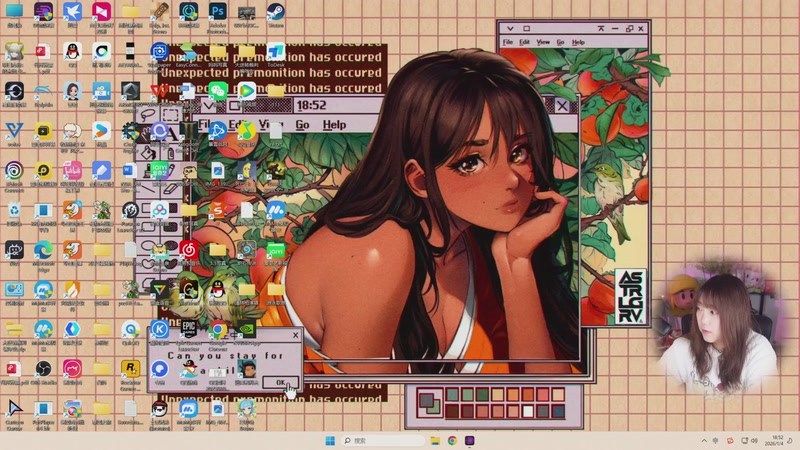Select the Recycle Bin icon

tap(14, 210)
